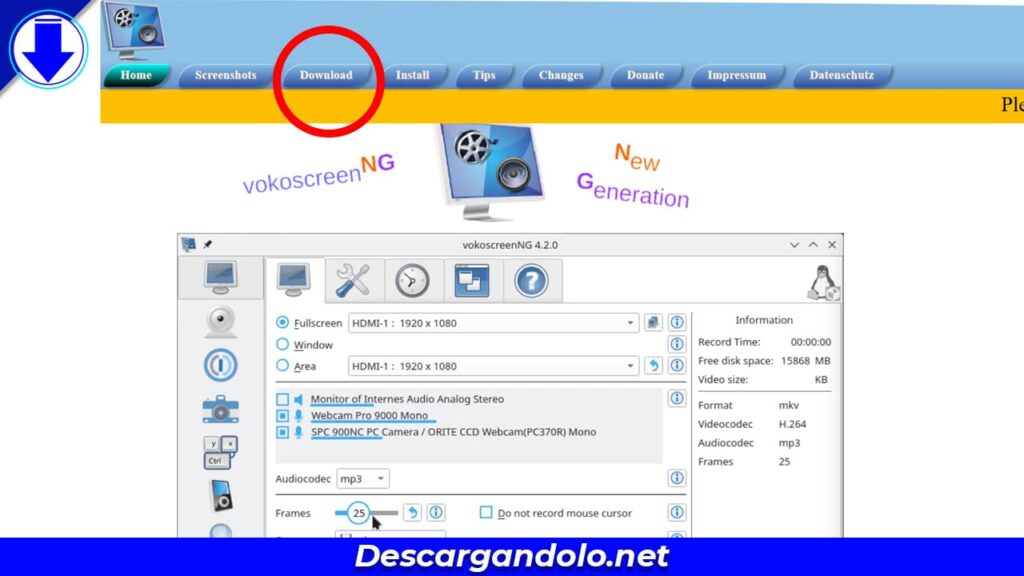
Task: Open the timer tab with the clock icon
Action: click(412, 280)
